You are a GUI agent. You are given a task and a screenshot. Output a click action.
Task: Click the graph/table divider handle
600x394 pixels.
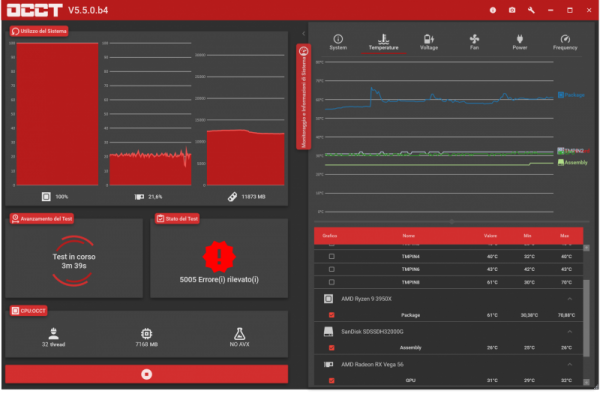point(452,221)
